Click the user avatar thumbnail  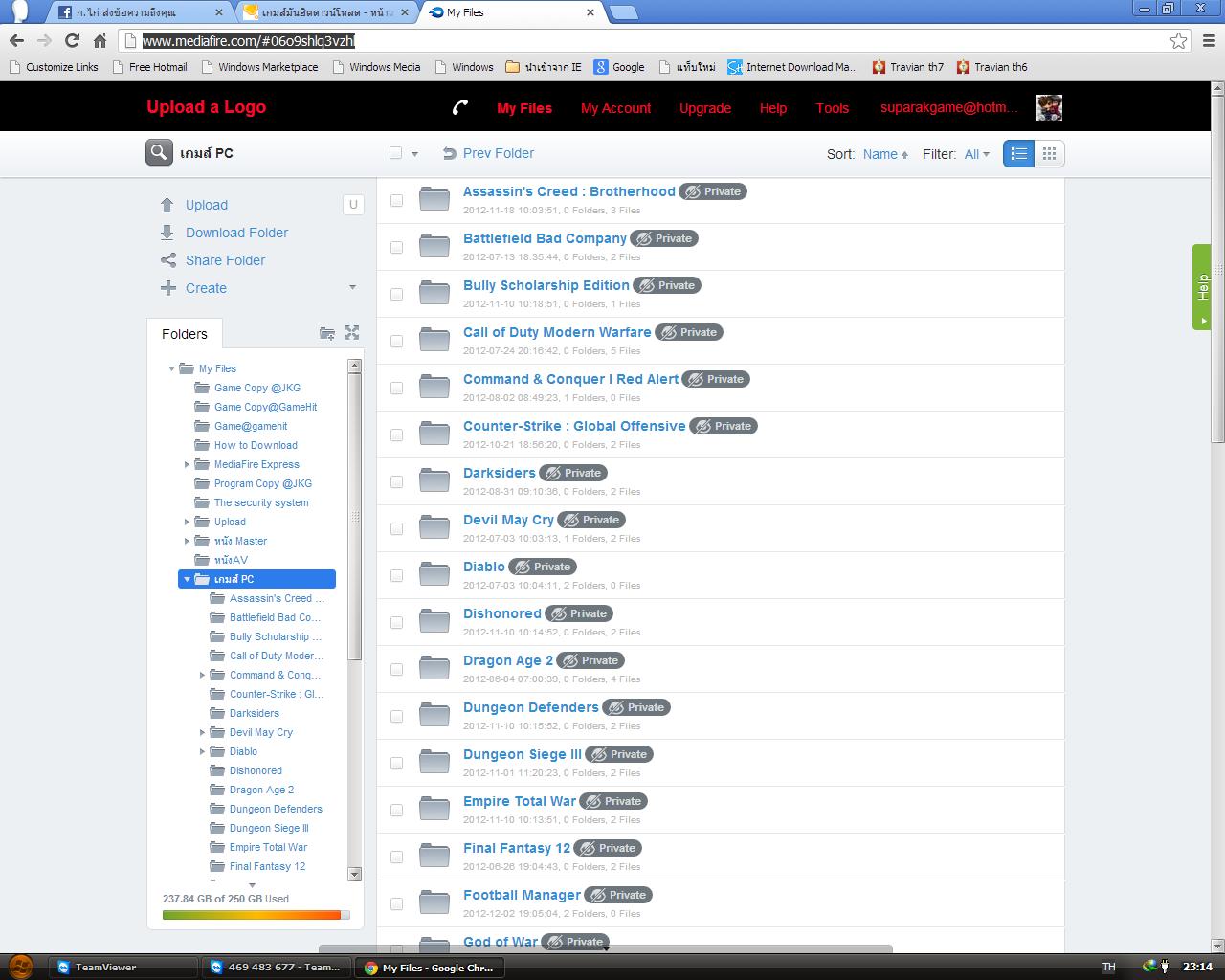coord(1049,108)
